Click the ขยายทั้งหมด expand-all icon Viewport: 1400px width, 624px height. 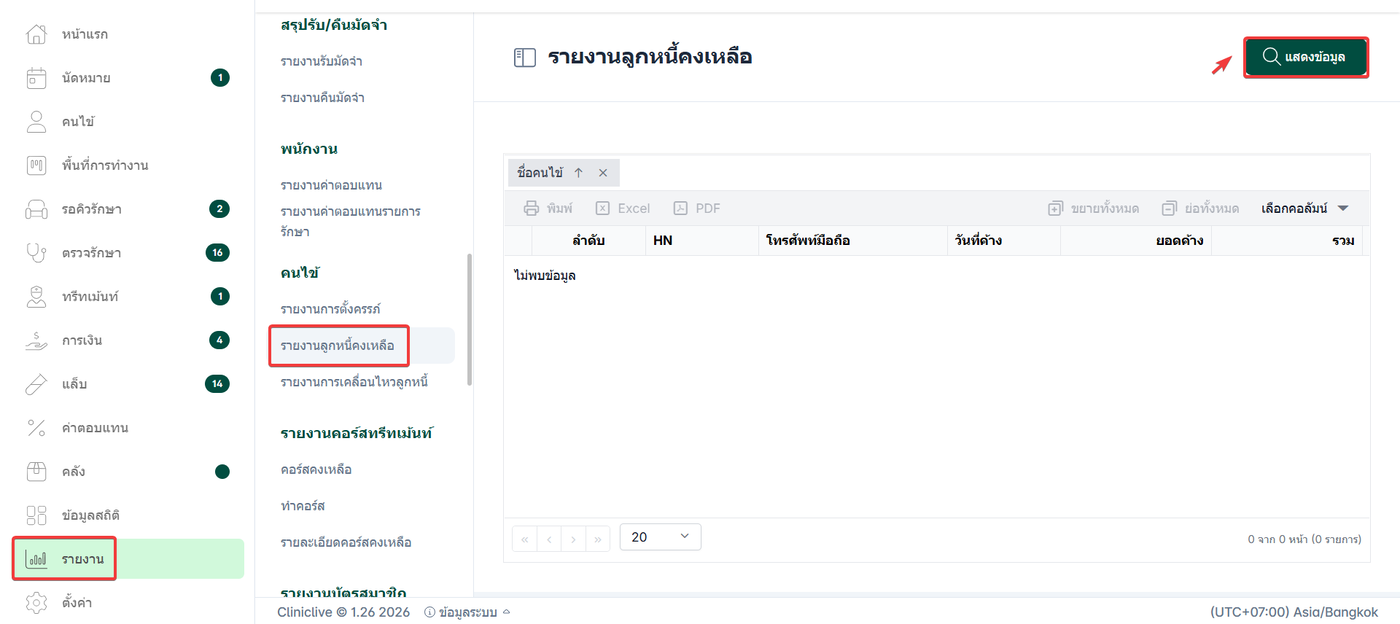tap(1055, 208)
